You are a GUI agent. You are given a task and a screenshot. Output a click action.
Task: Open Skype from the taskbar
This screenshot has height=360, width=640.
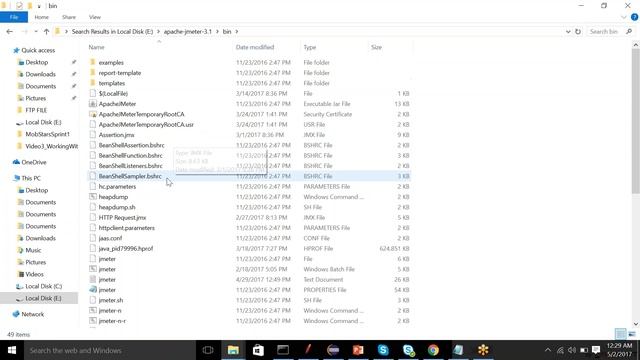[383, 350]
